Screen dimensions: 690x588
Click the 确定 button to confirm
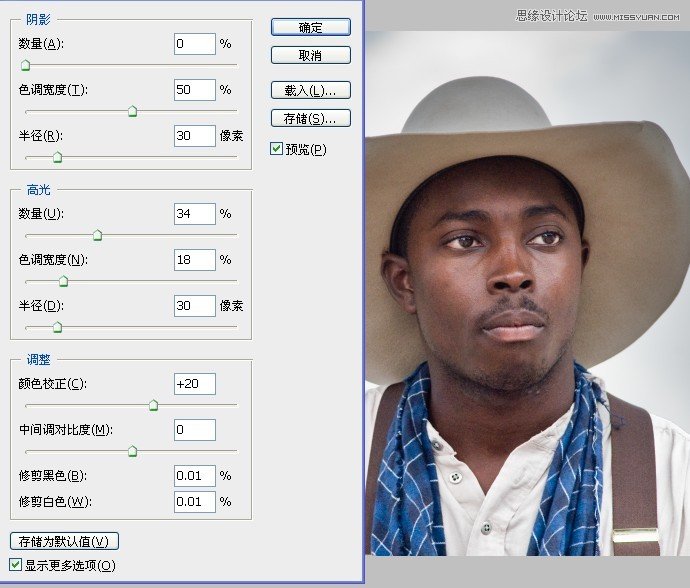pos(311,27)
